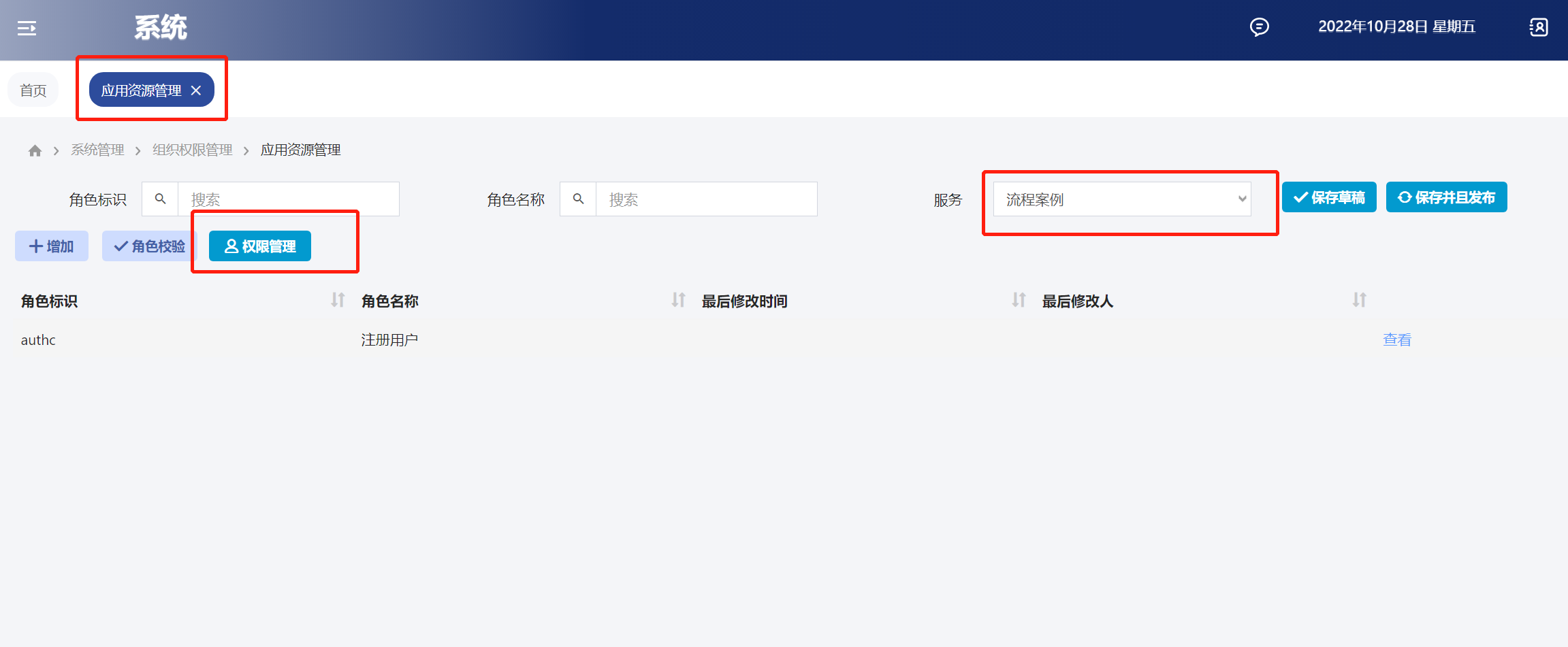Screen dimensions: 1568x647
Task: Click the search icon beside 角色标识 field
Action: point(161,199)
